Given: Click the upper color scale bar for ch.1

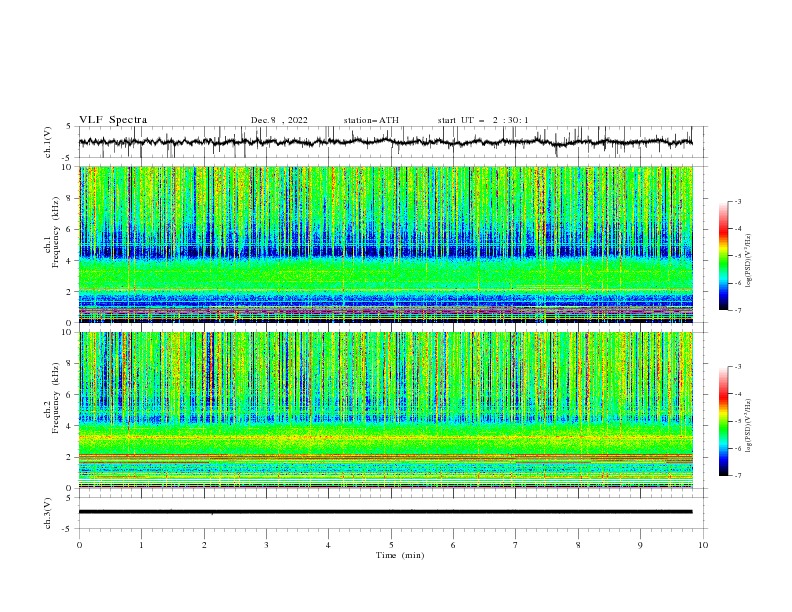Looking at the screenshot, I should coord(723,255).
